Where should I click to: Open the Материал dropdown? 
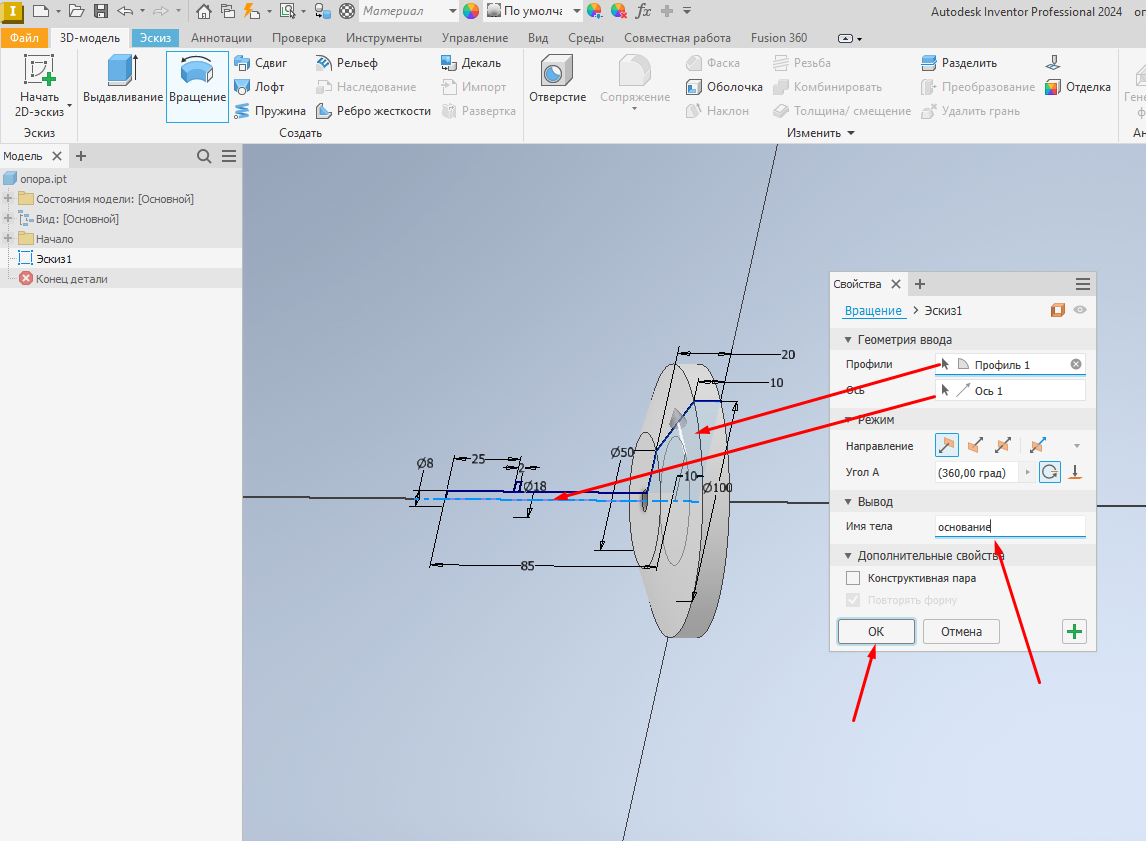pos(452,11)
